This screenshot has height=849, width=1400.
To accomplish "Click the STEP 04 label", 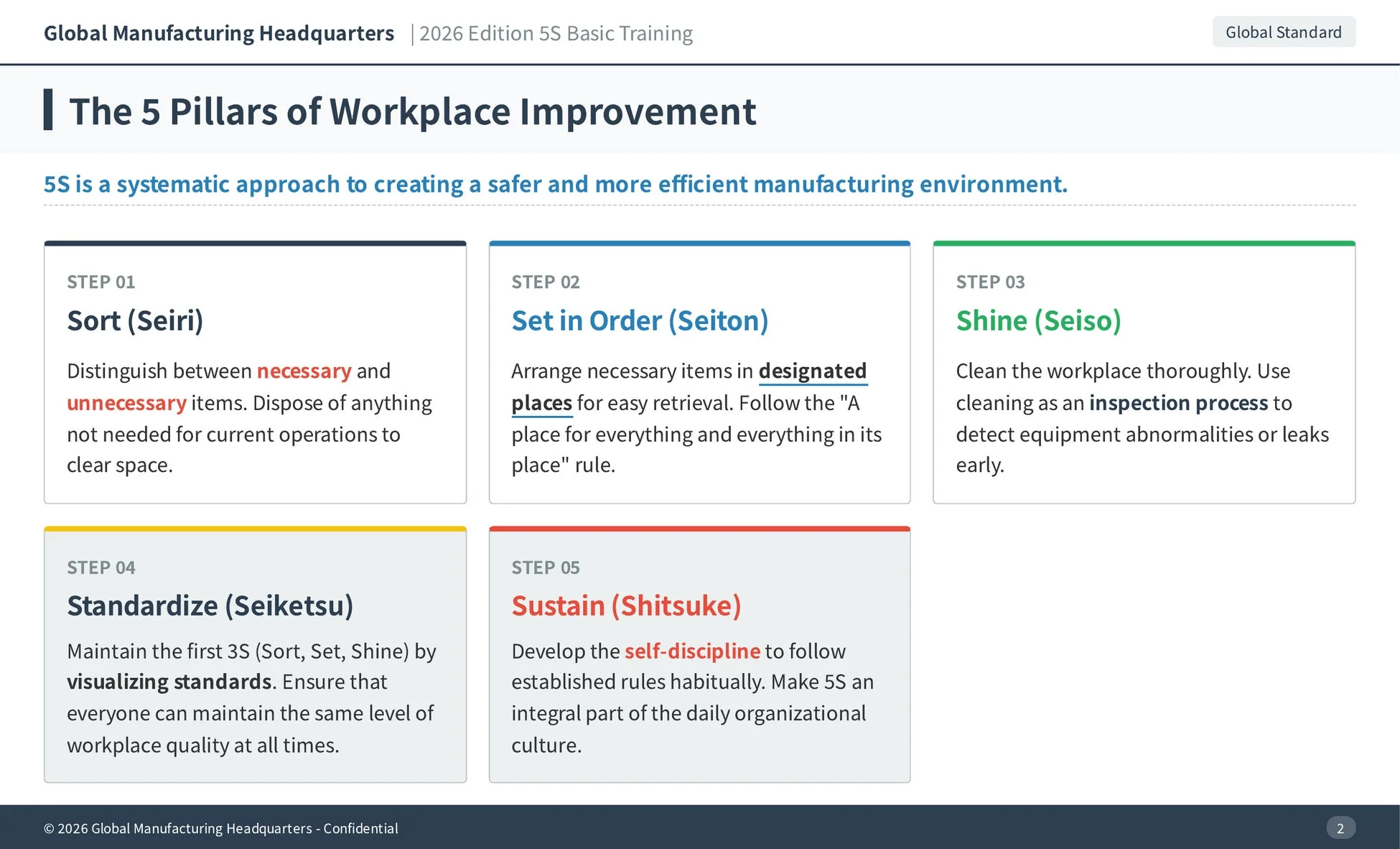I will point(101,567).
